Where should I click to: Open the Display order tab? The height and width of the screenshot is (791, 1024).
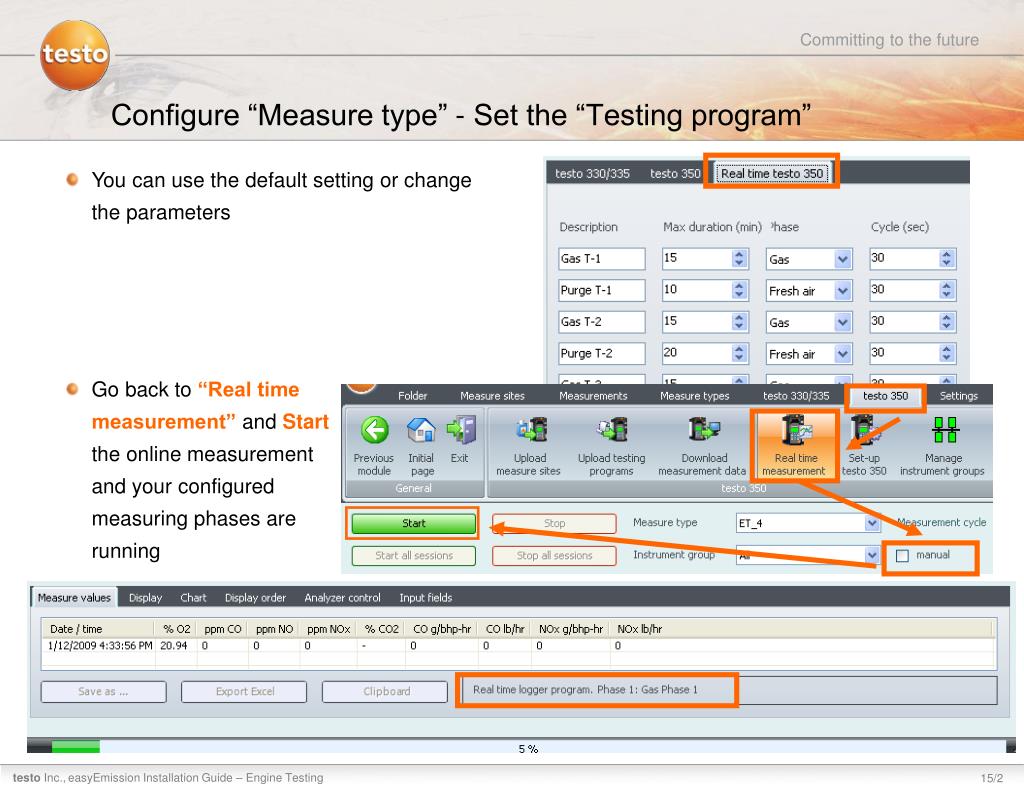(x=255, y=598)
